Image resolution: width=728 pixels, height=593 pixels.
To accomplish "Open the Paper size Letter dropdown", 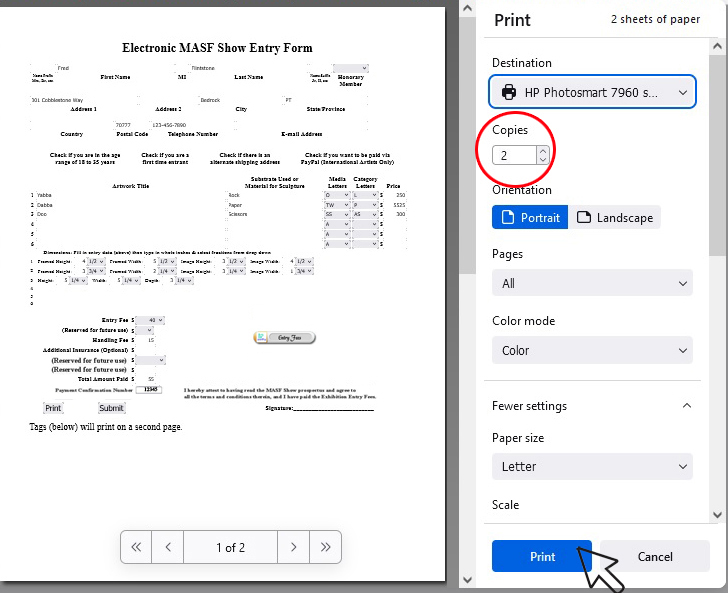I will point(592,466).
